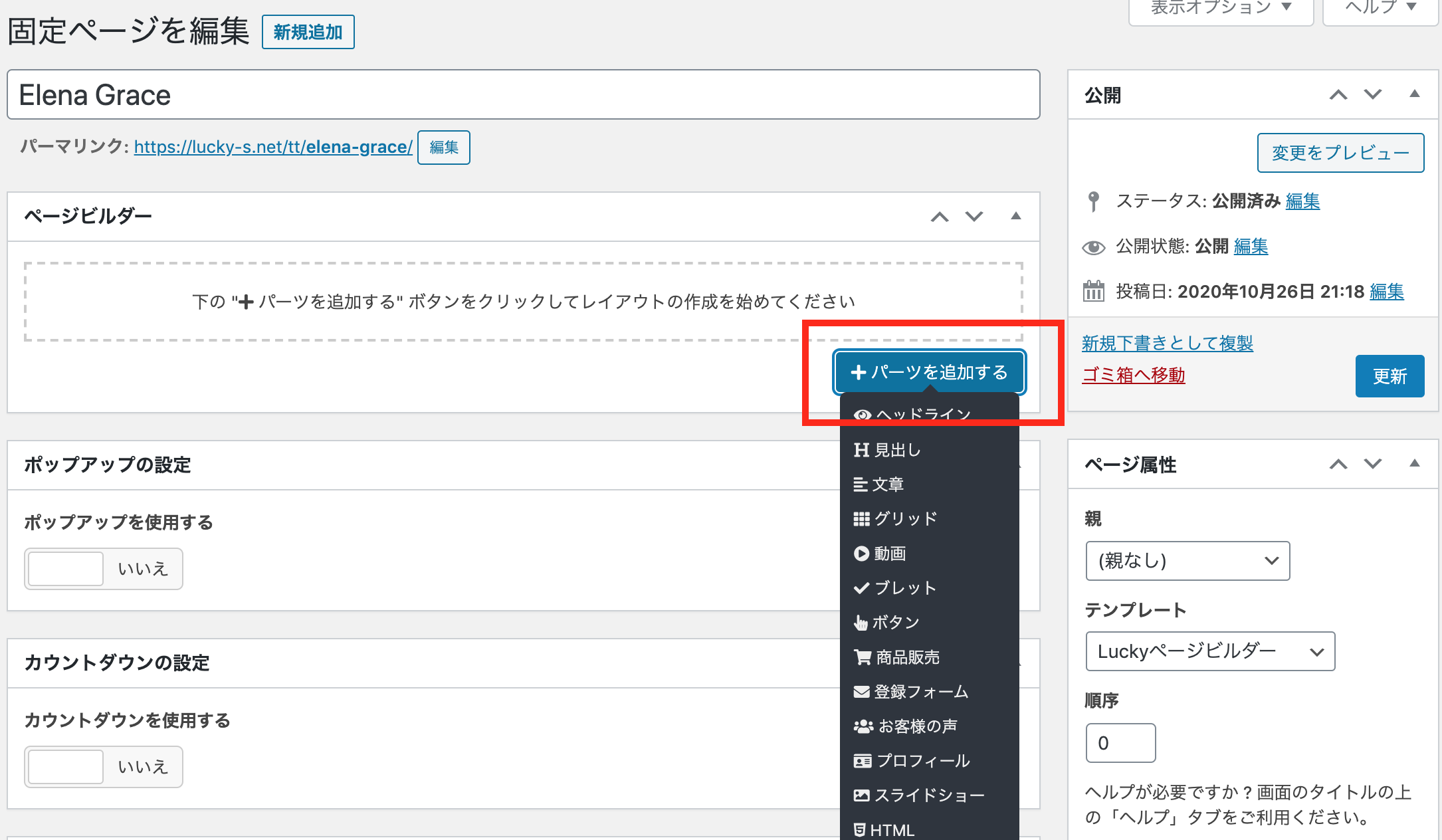Click the 更新 button
The width and height of the screenshot is (1442, 840).
coord(1390,376)
